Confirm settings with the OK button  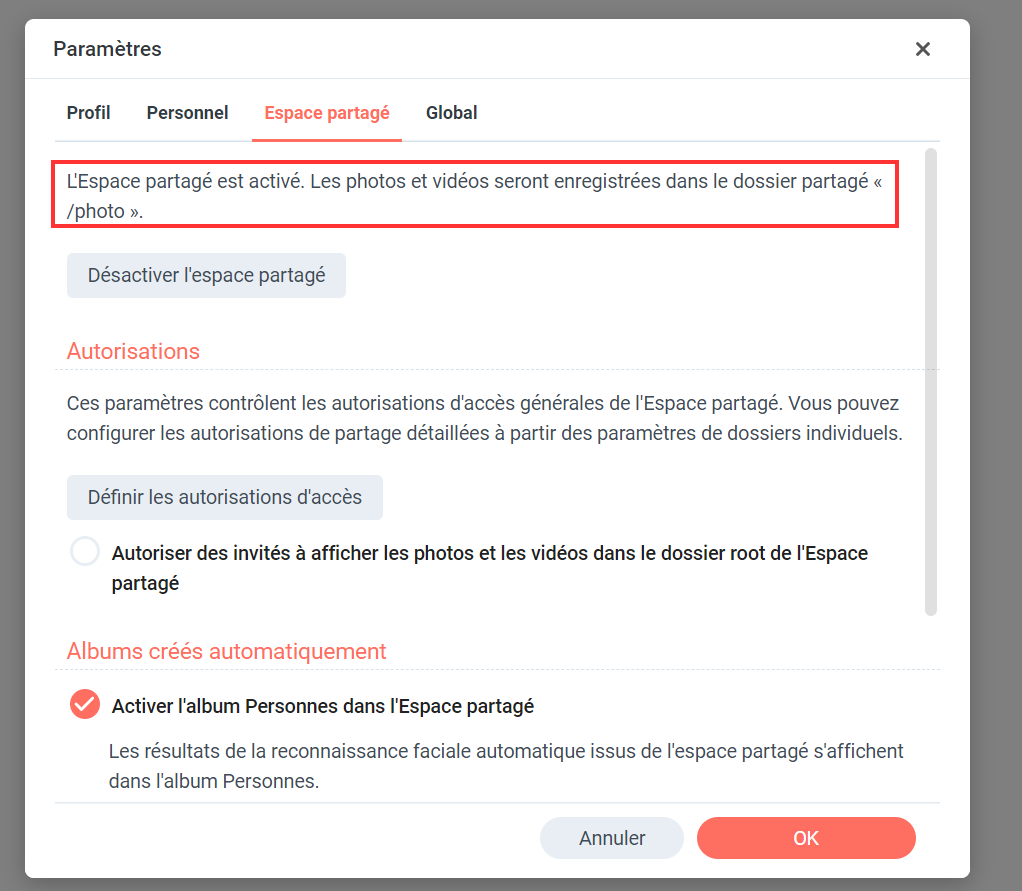(x=806, y=838)
